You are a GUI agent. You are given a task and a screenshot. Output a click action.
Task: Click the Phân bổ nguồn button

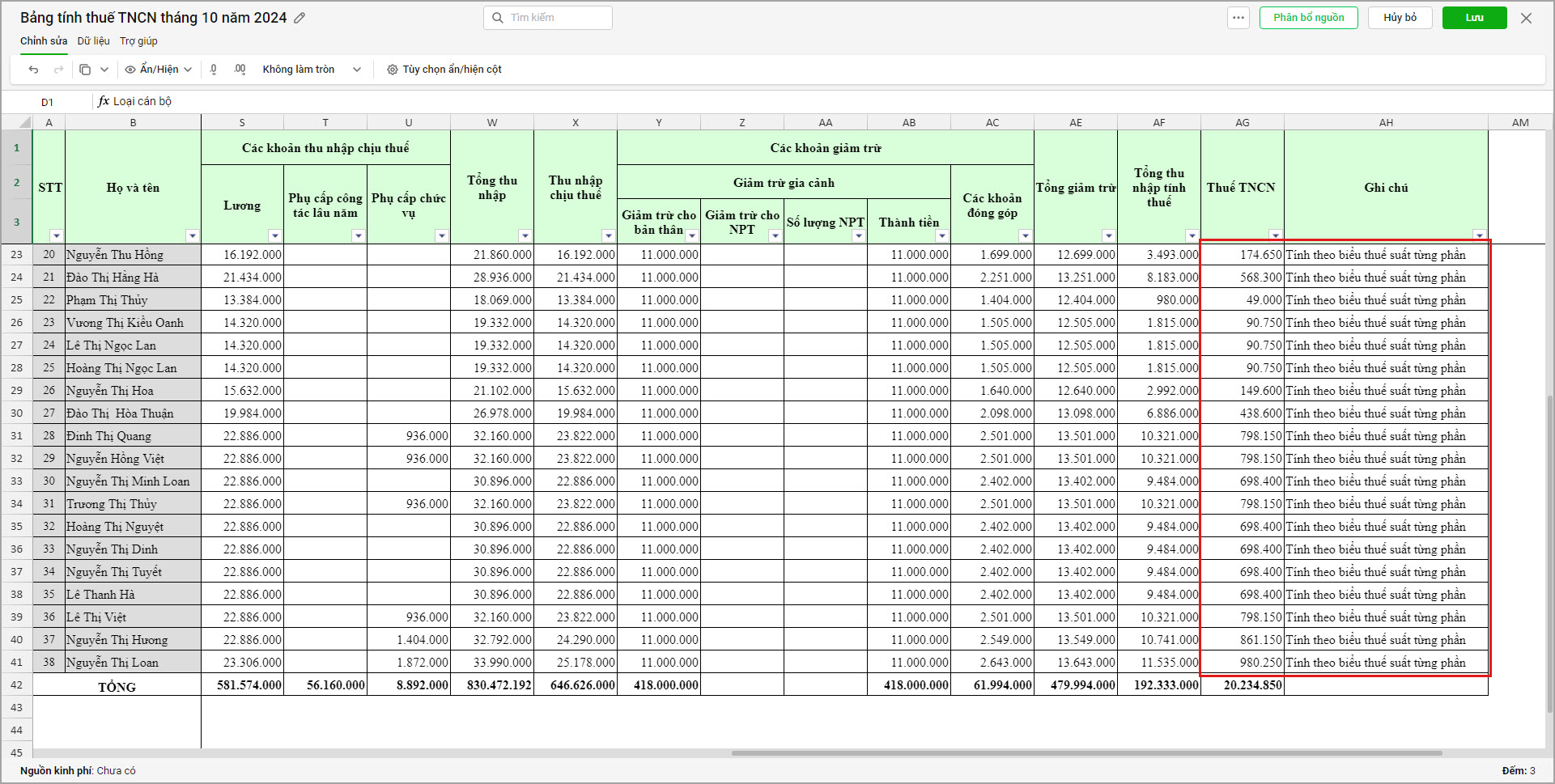1308,18
